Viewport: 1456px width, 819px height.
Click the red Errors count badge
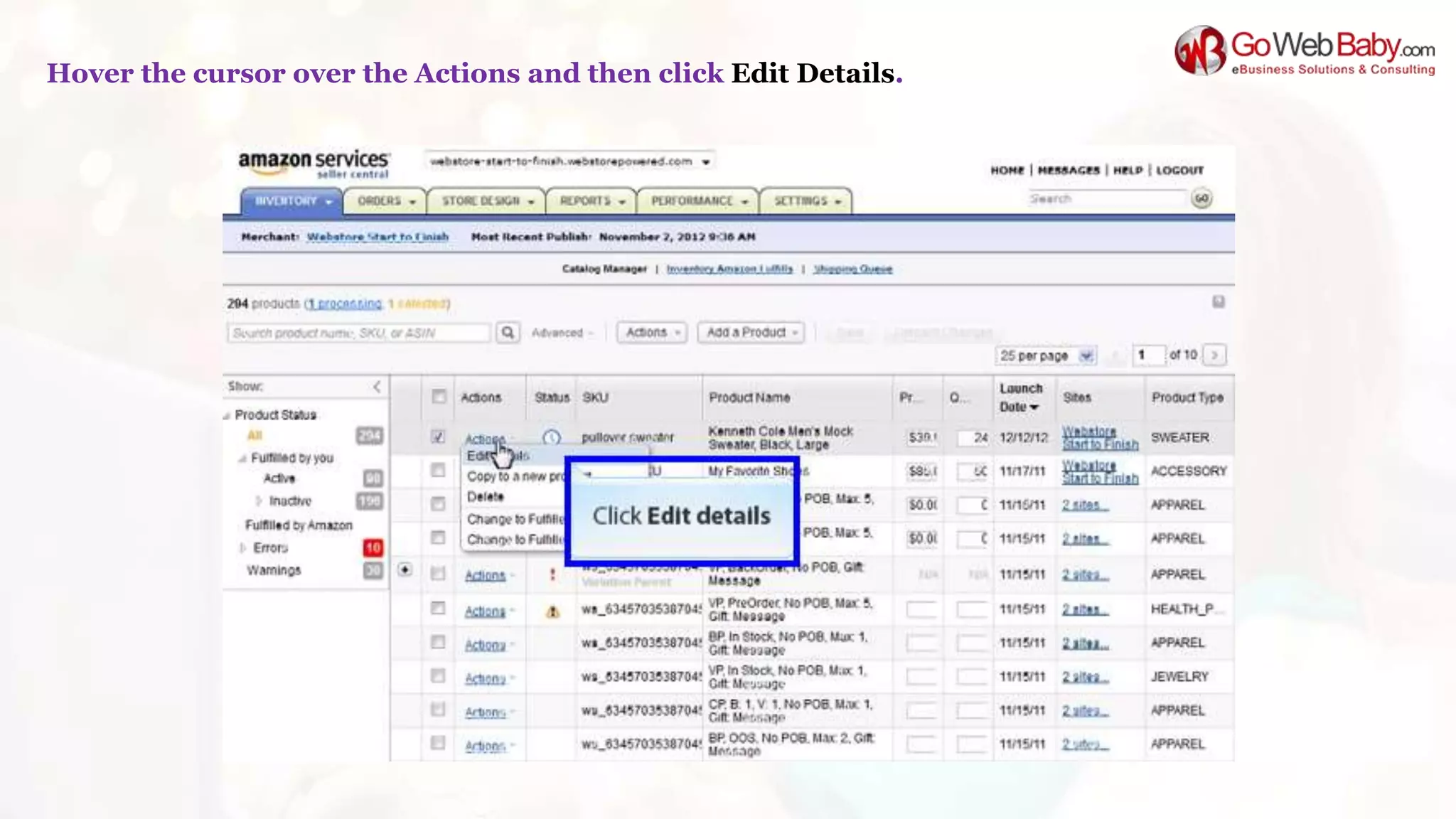(373, 547)
